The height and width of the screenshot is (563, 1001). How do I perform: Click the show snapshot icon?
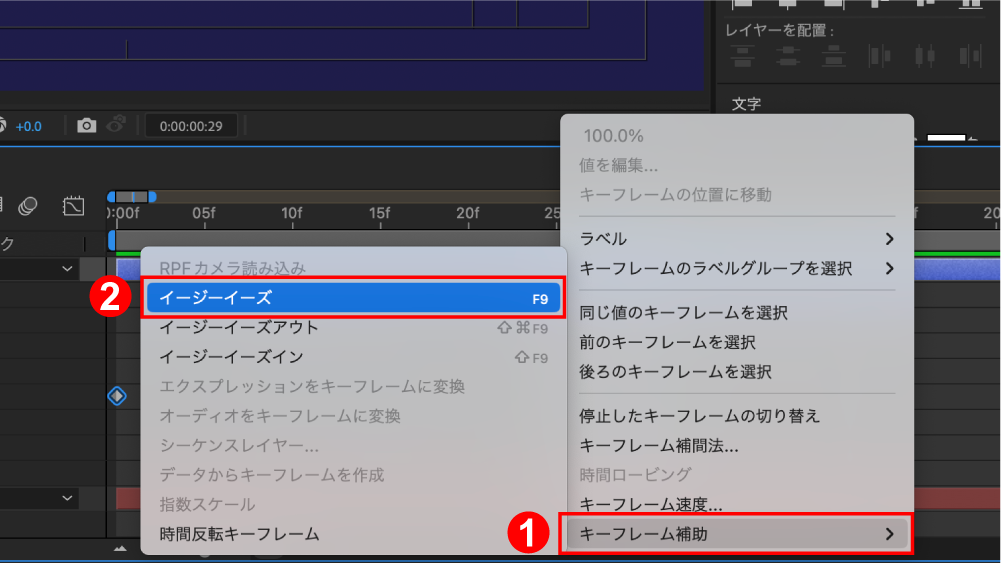click(116, 124)
